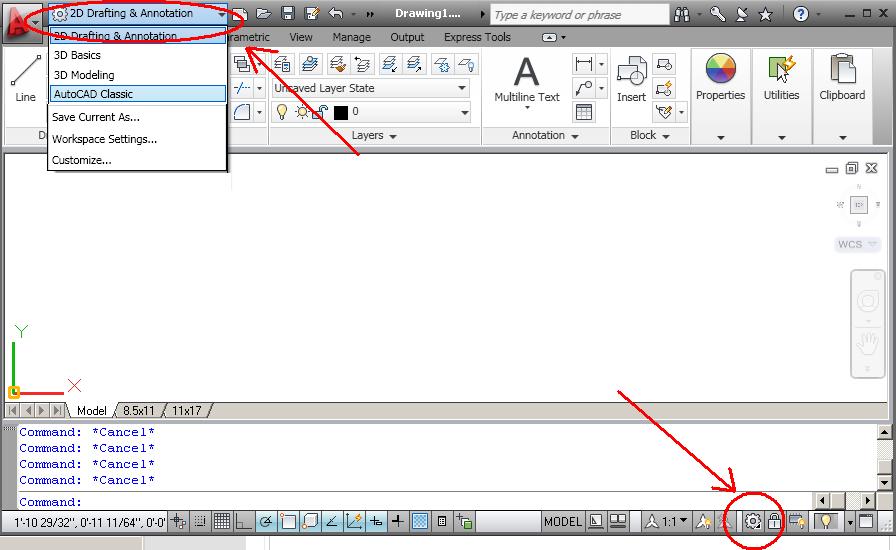Viewport: 896px width, 550px height.
Task: Click the Edit Attribute icon
Action: [664, 112]
